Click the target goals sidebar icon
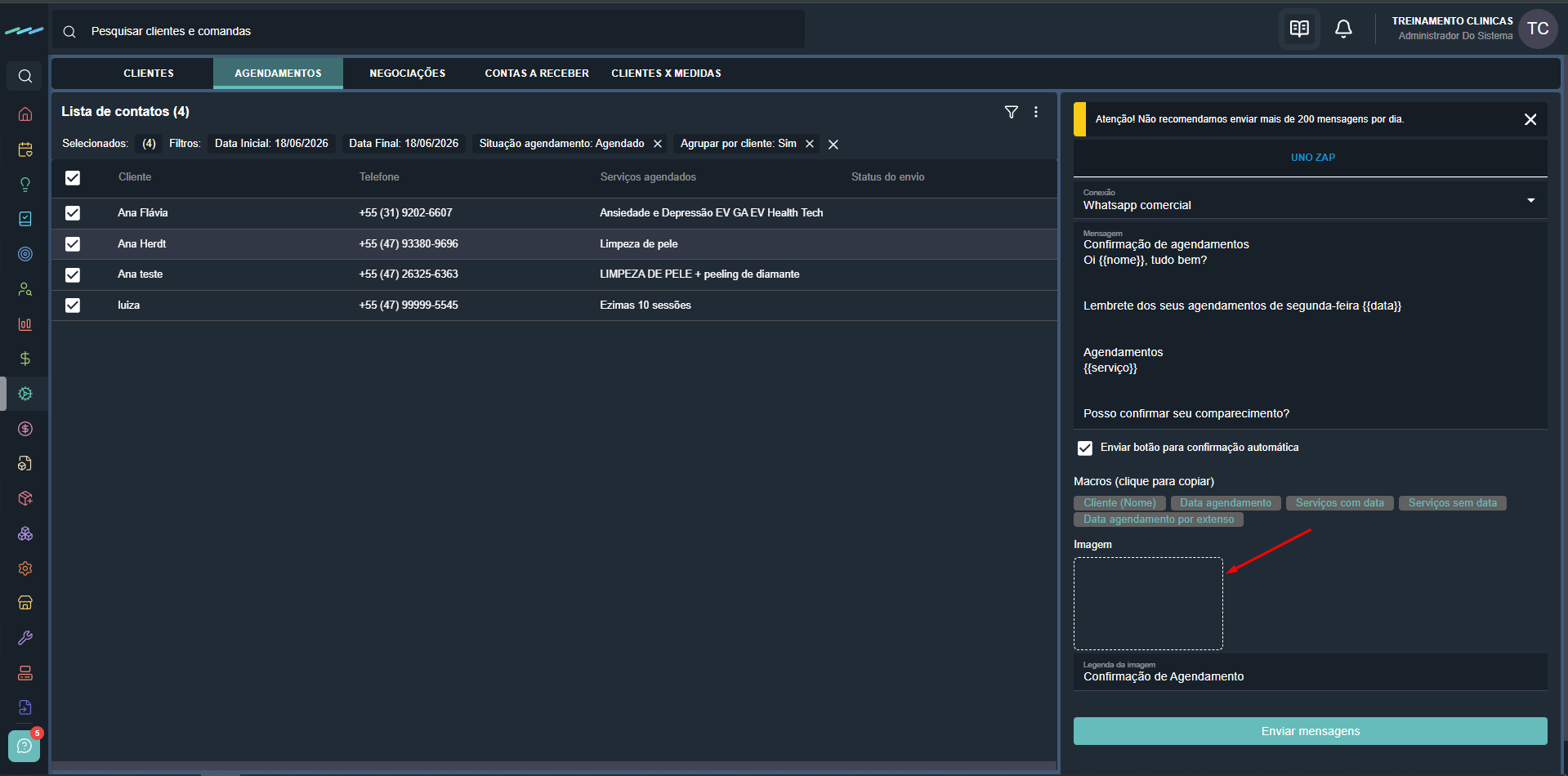 pyautogui.click(x=25, y=254)
